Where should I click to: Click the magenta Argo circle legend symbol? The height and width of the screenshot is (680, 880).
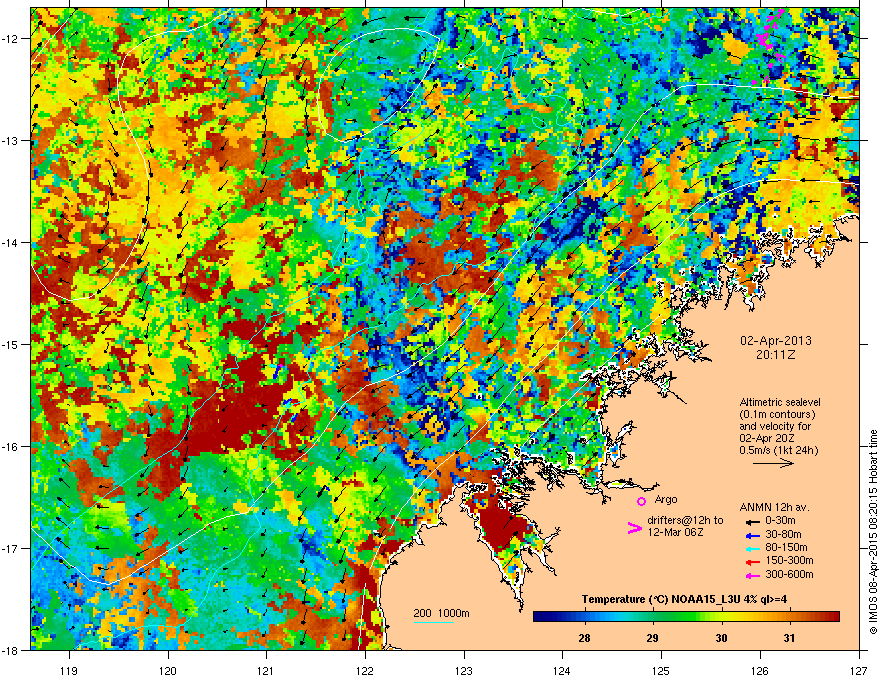(641, 501)
